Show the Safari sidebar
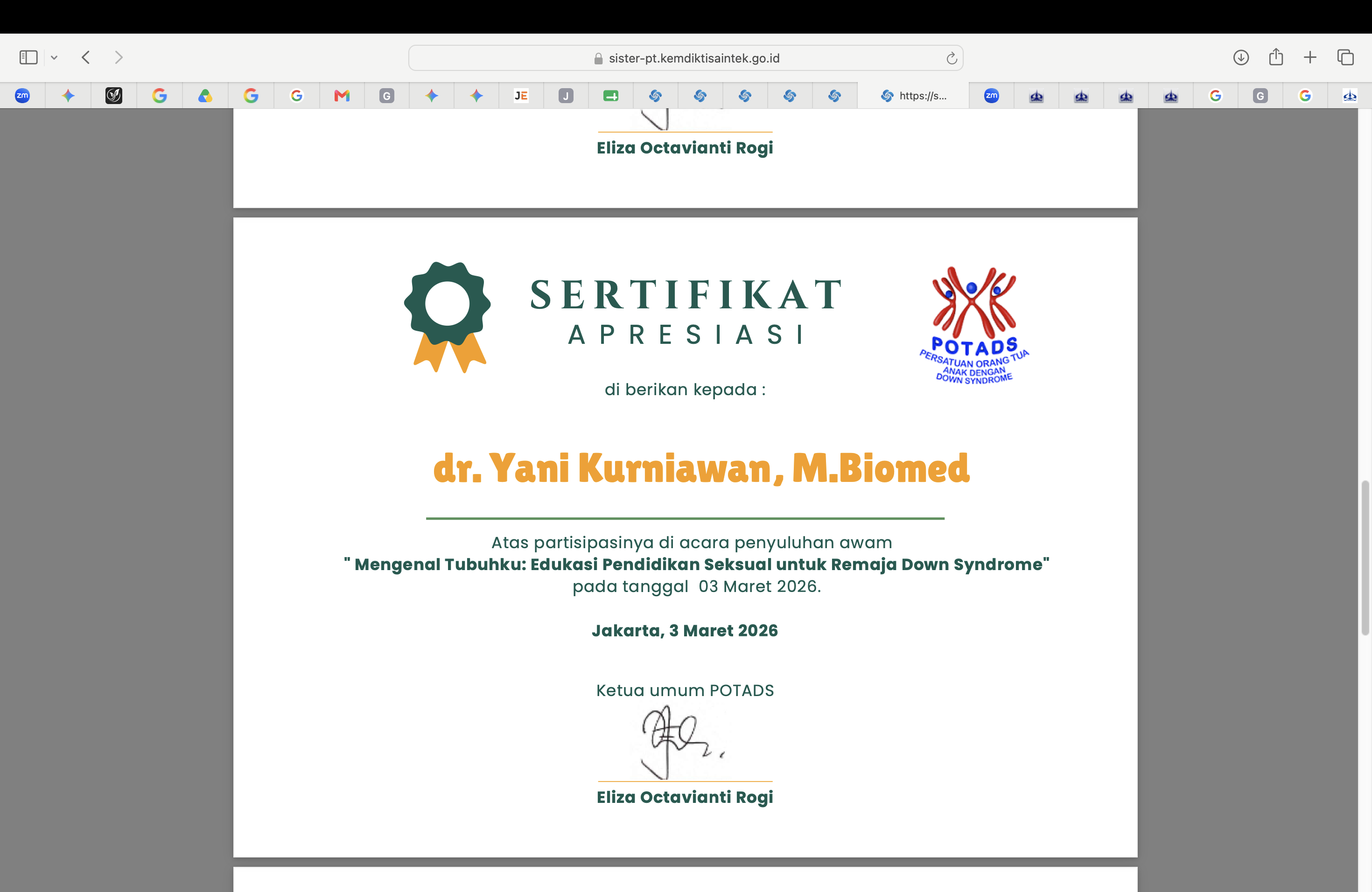The width and height of the screenshot is (1372, 892). [x=28, y=58]
